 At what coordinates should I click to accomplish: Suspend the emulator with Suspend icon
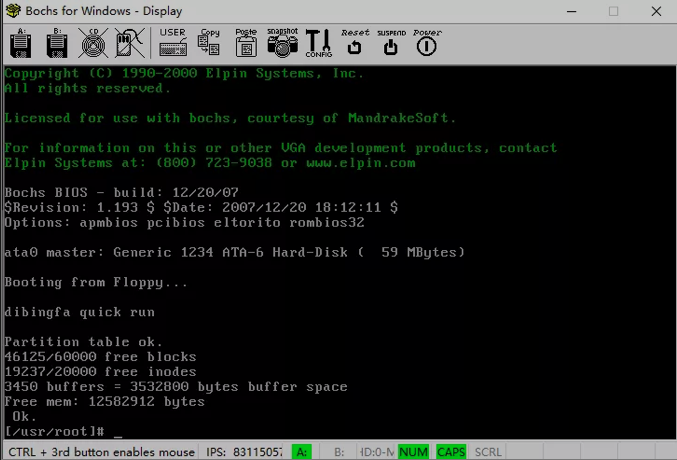pos(391,42)
